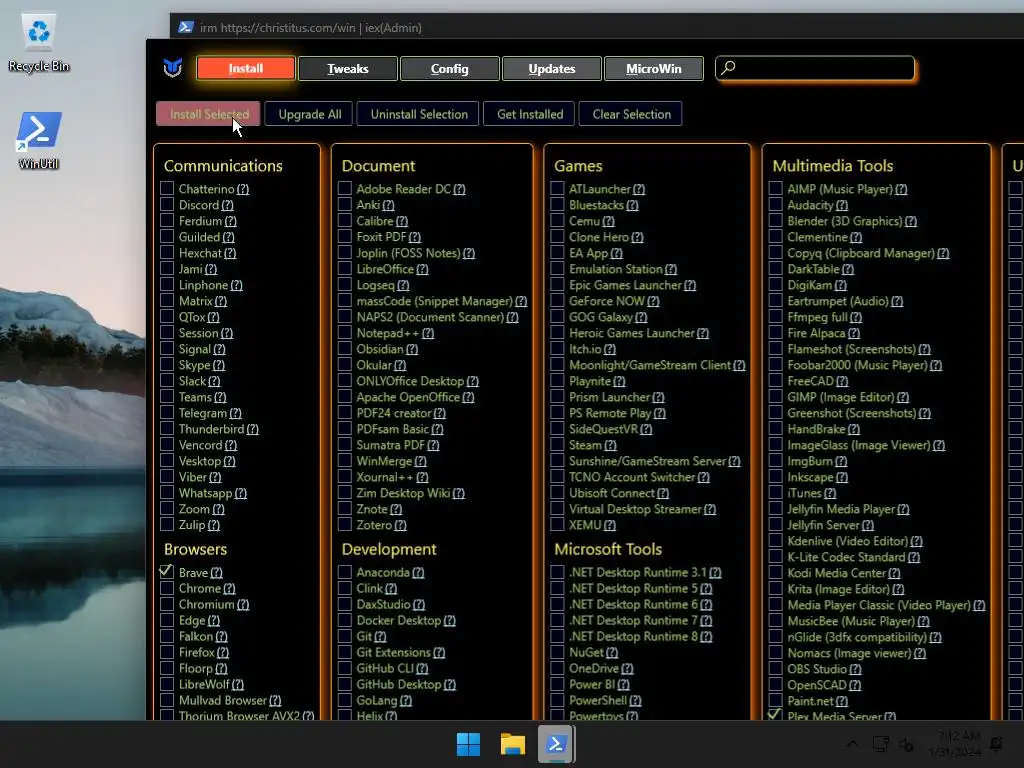The width and height of the screenshot is (1024, 768).
Task: Enable the GIMP (Image Editor) checkbox
Action: [775, 396]
